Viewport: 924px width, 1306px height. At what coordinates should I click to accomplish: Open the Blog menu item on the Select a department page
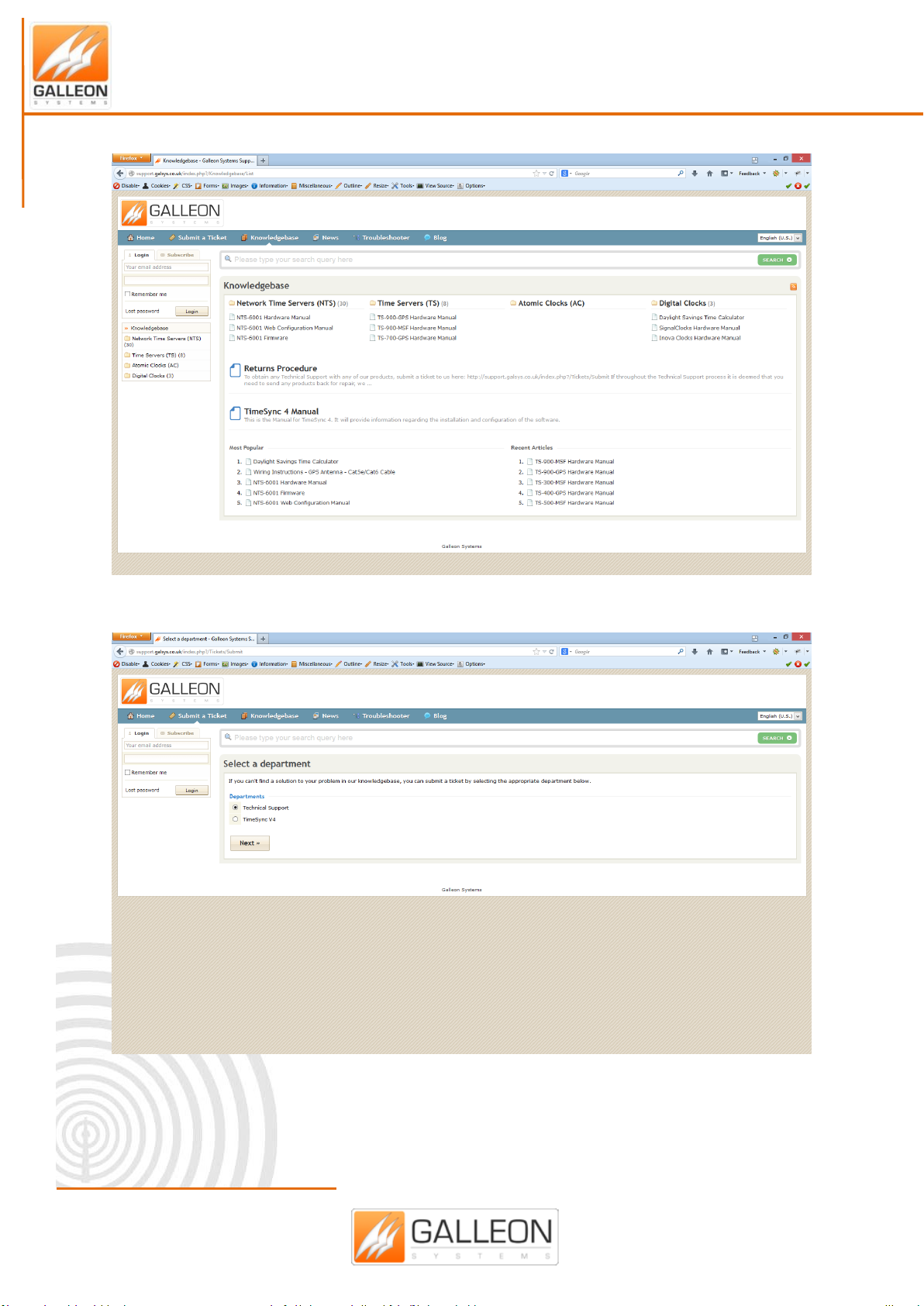pyautogui.click(x=436, y=716)
